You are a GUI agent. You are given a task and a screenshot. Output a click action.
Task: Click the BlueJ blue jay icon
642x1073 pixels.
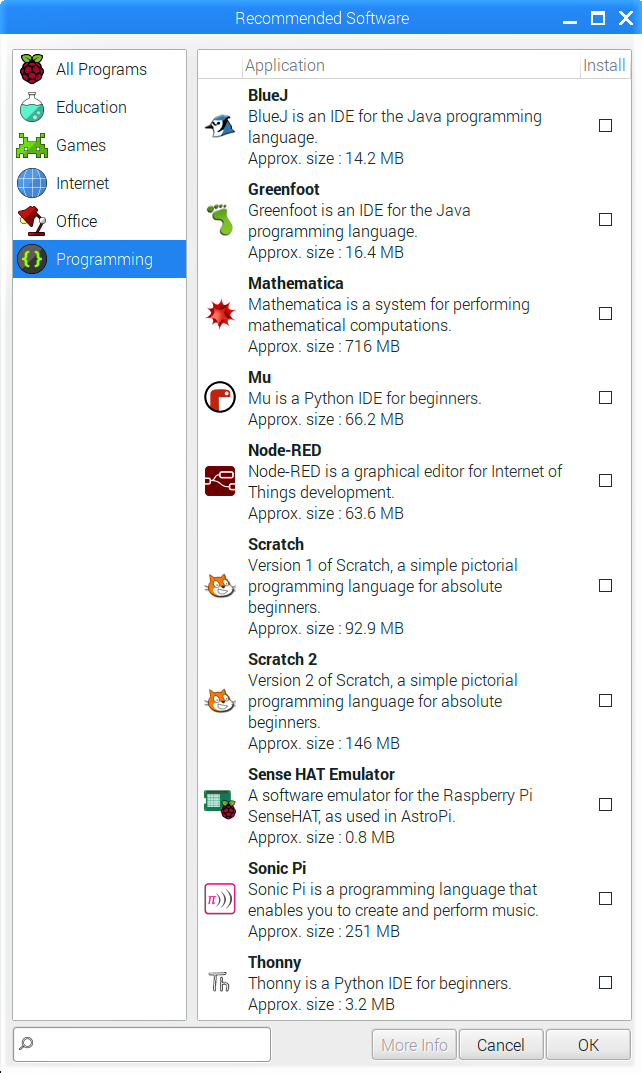[x=219, y=126]
